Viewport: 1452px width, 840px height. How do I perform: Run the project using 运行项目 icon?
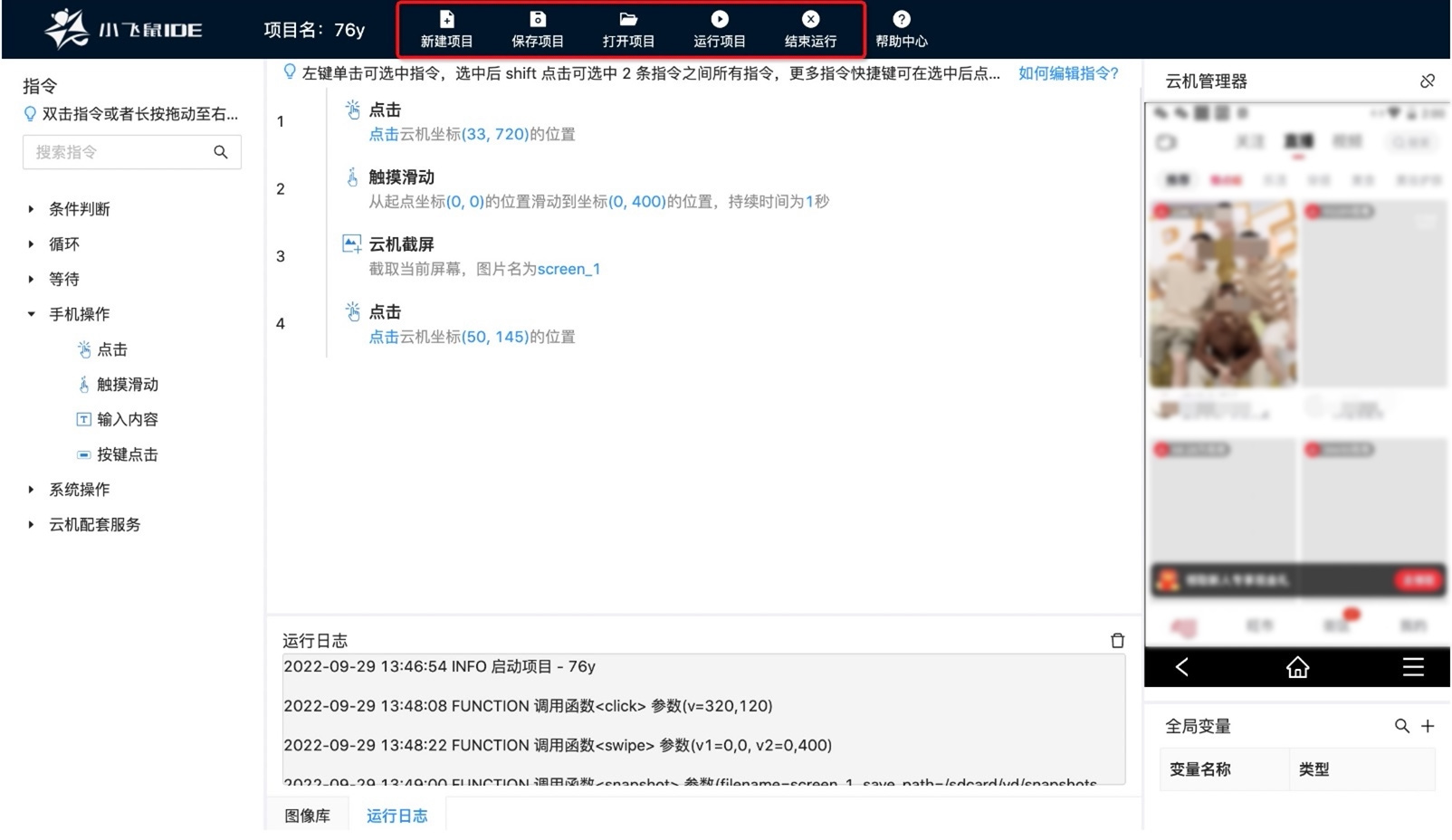point(718,28)
